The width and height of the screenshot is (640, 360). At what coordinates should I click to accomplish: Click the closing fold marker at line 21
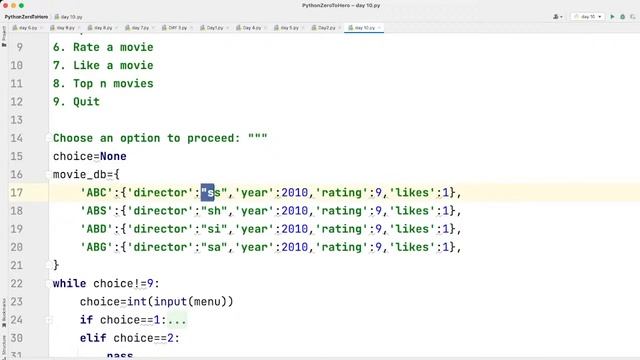coord(49,265)
